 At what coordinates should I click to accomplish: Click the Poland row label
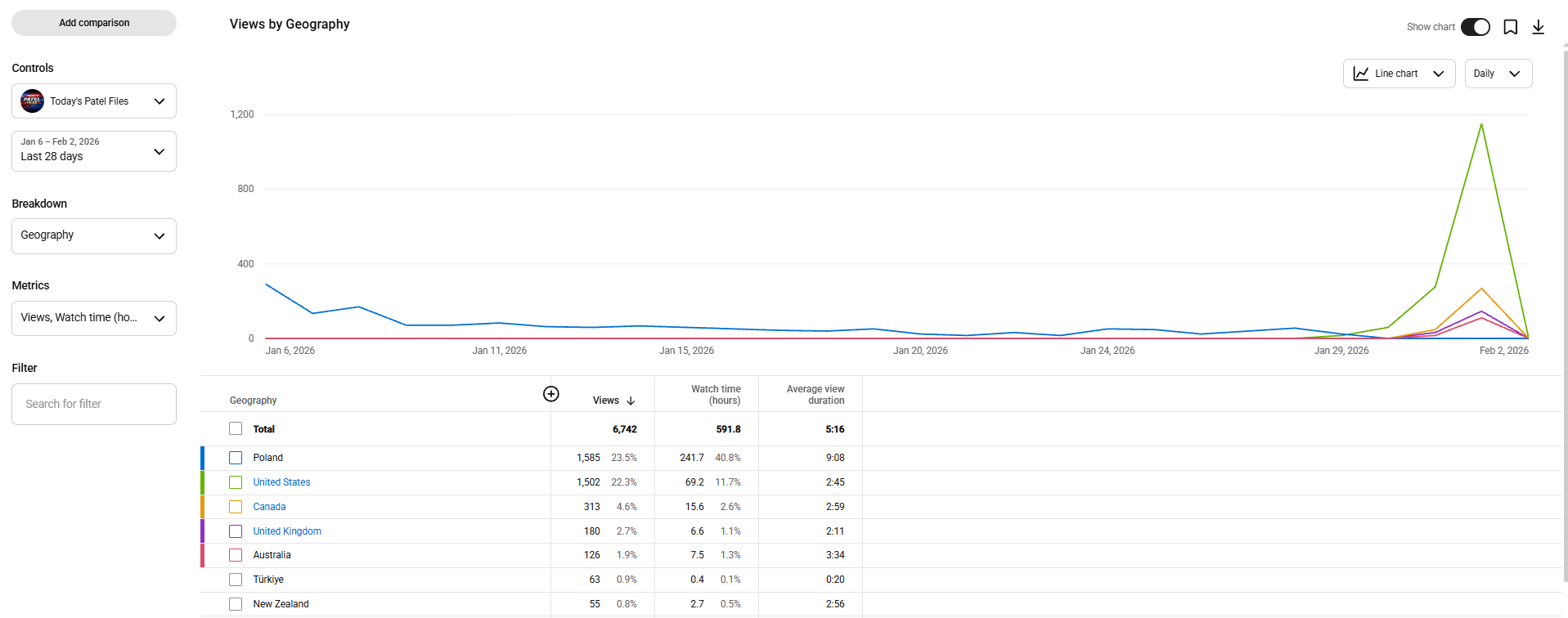coord(267,458)
